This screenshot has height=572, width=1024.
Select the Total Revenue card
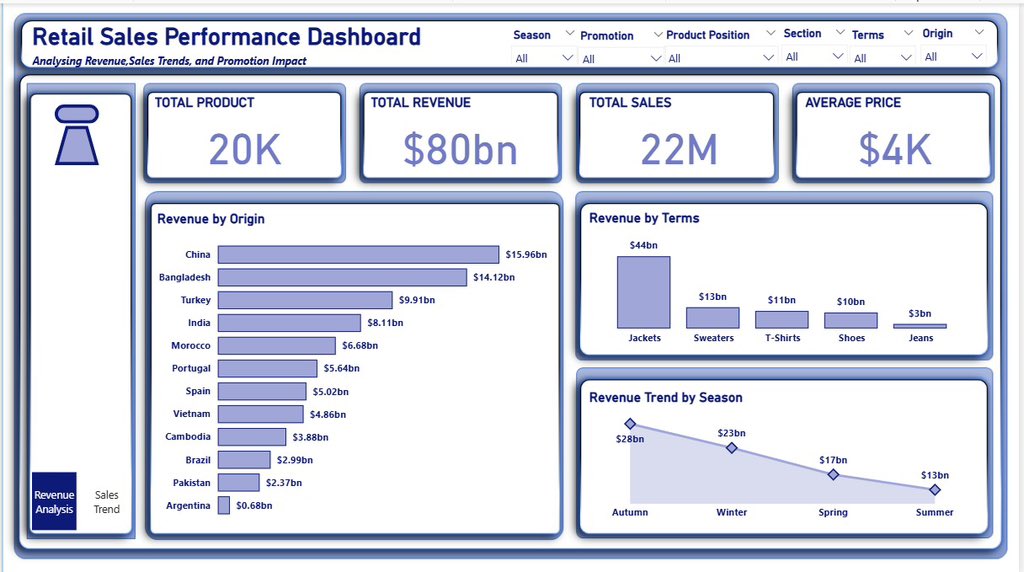(x=460, y=135)
